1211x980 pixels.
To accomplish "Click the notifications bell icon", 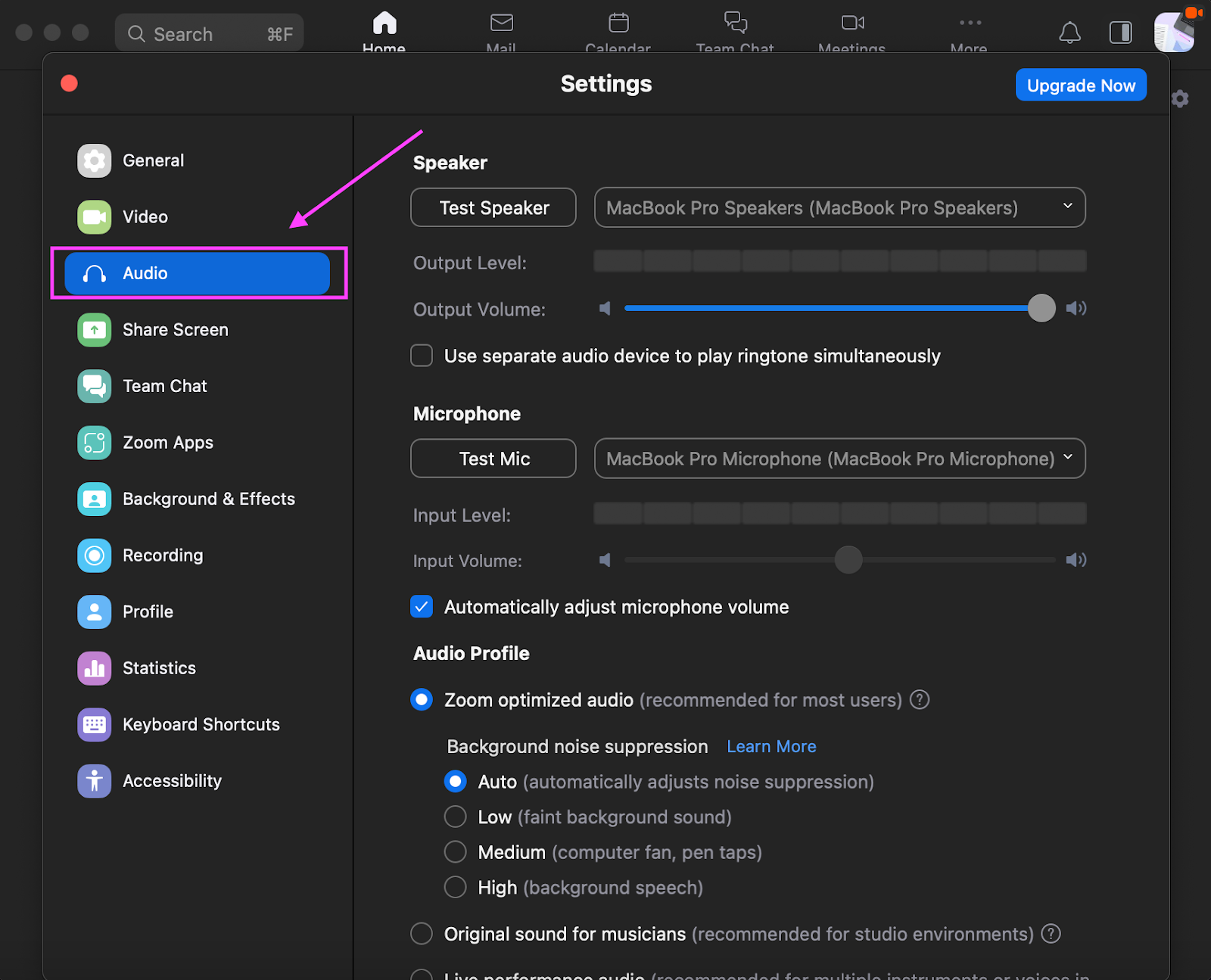I will click(x=1069, y=33).
